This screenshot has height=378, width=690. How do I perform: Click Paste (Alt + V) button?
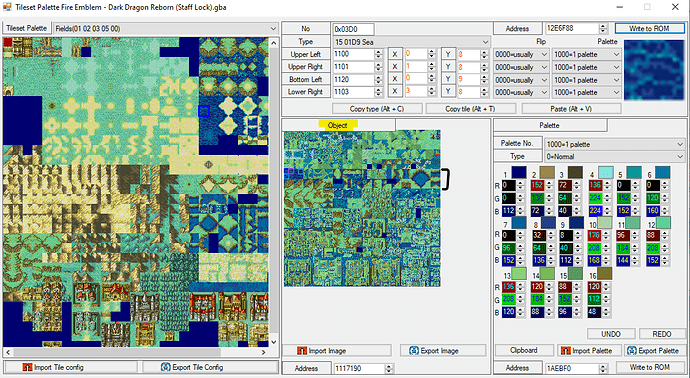pos(571,109)
